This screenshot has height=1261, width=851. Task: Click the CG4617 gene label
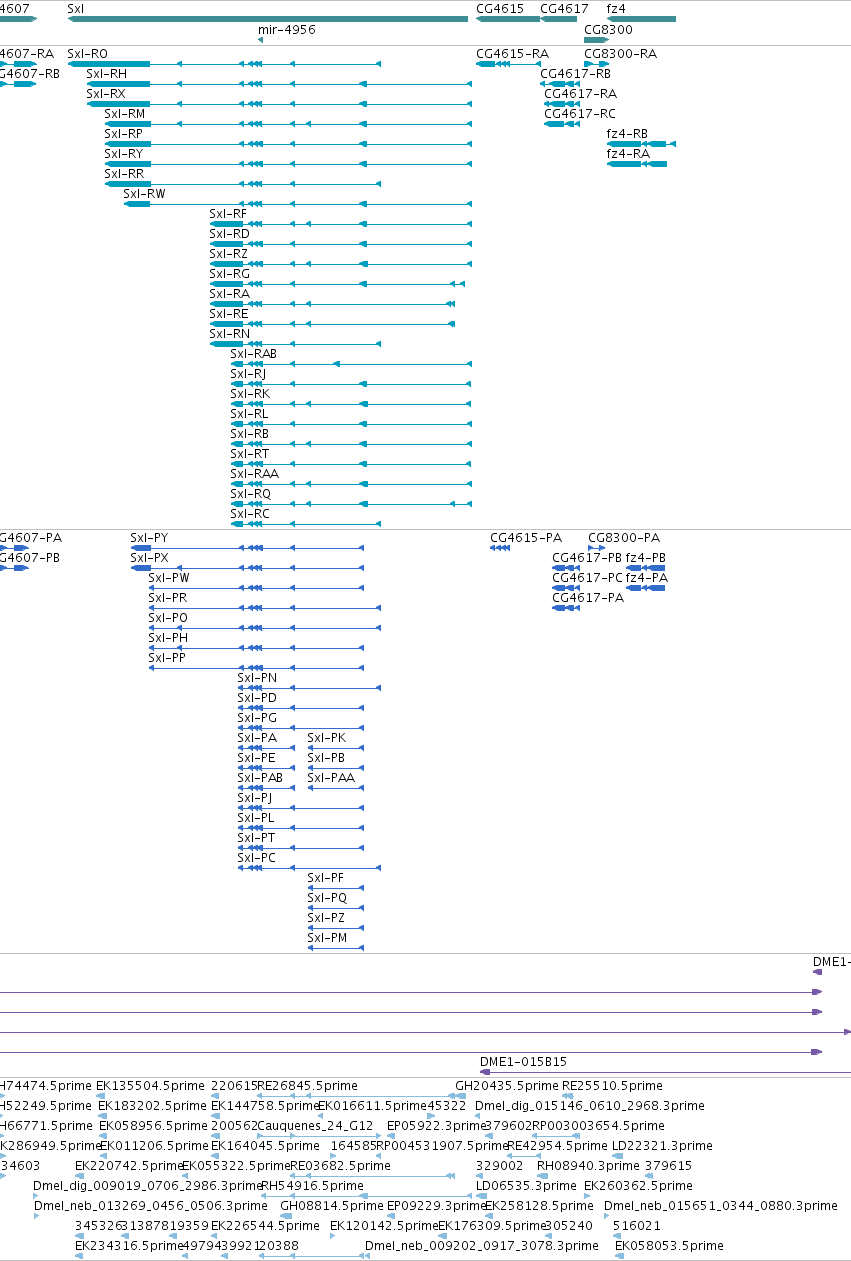tap(564, 8)
